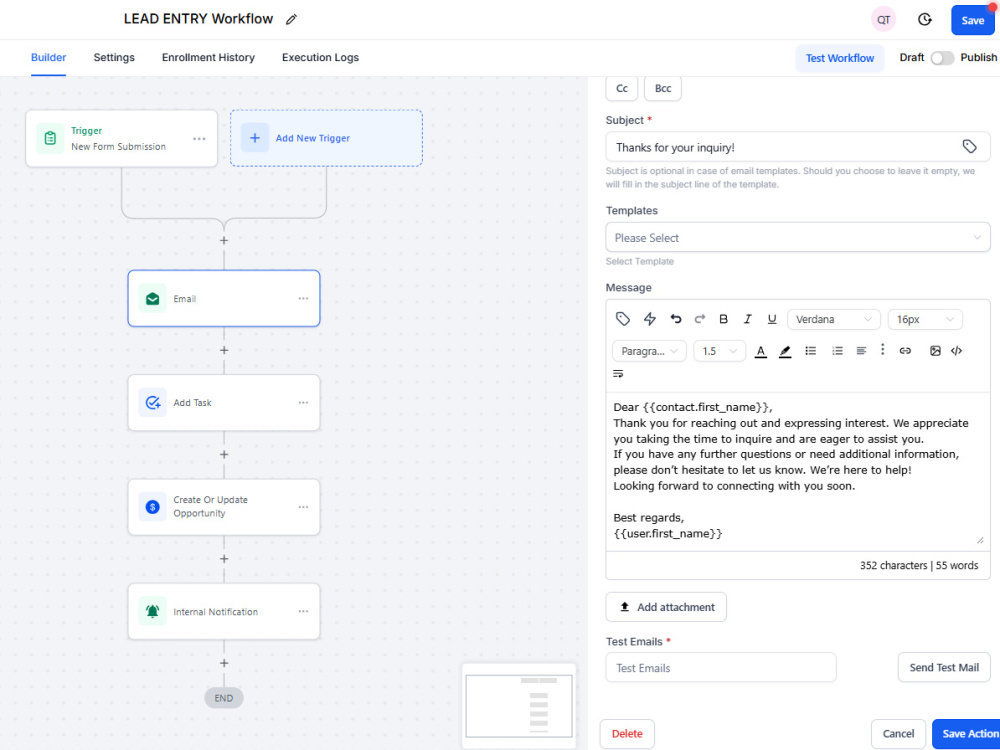Screen dimensions: 1000x750
Task: Open the Execution Logs tab
Action: point(320,57)
